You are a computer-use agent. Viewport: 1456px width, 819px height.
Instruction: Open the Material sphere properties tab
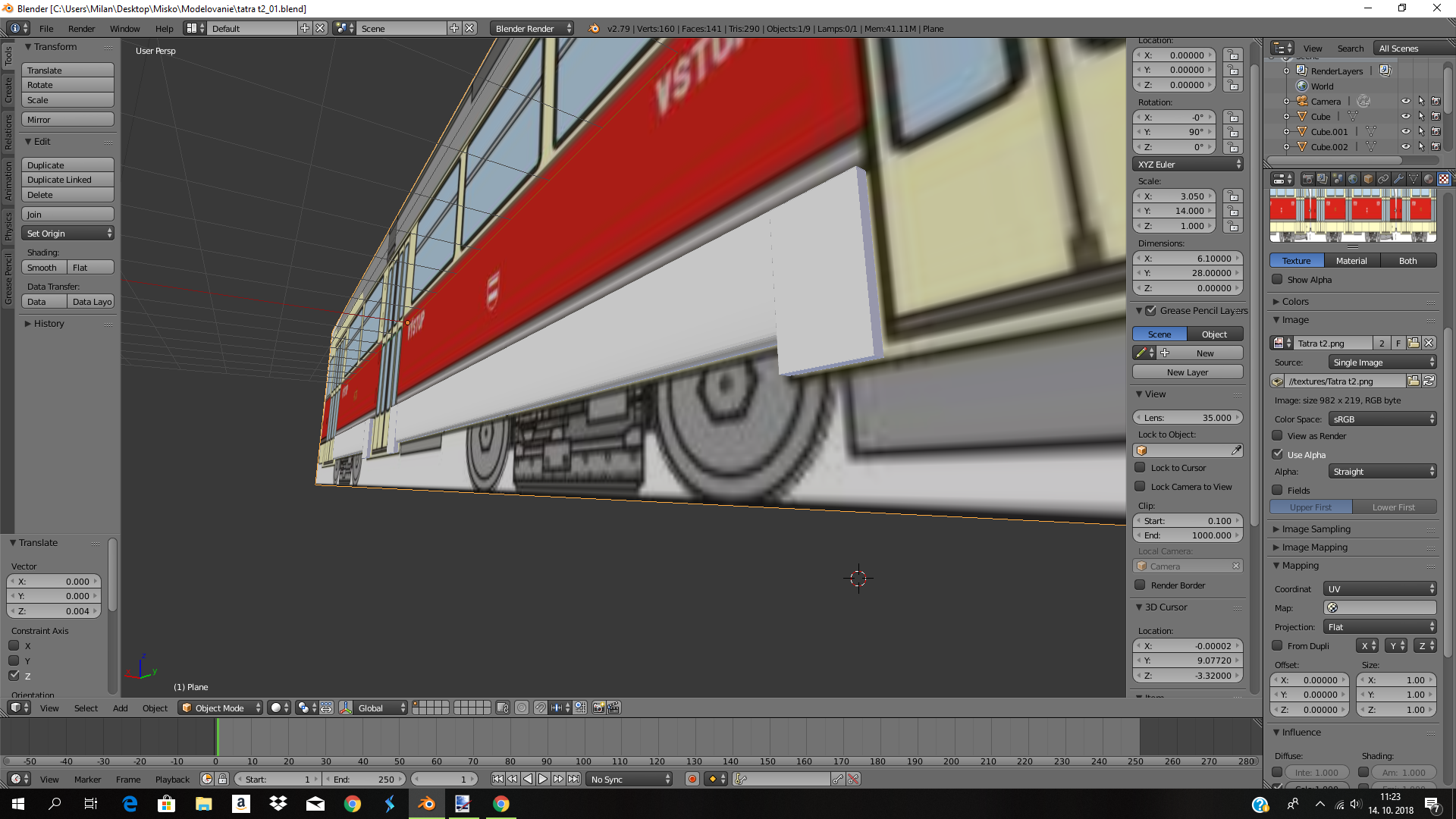(x=1429, y=179)
